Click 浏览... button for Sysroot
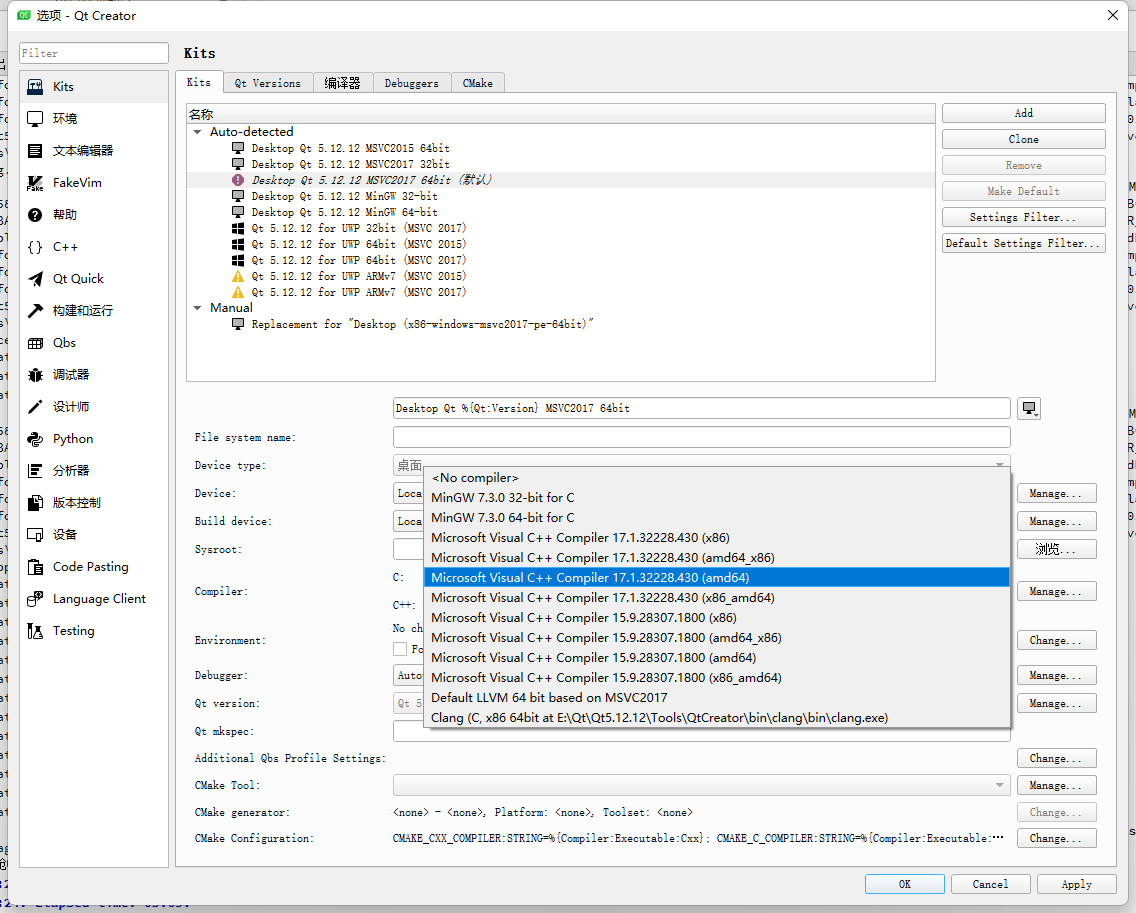 [1056, 549]
